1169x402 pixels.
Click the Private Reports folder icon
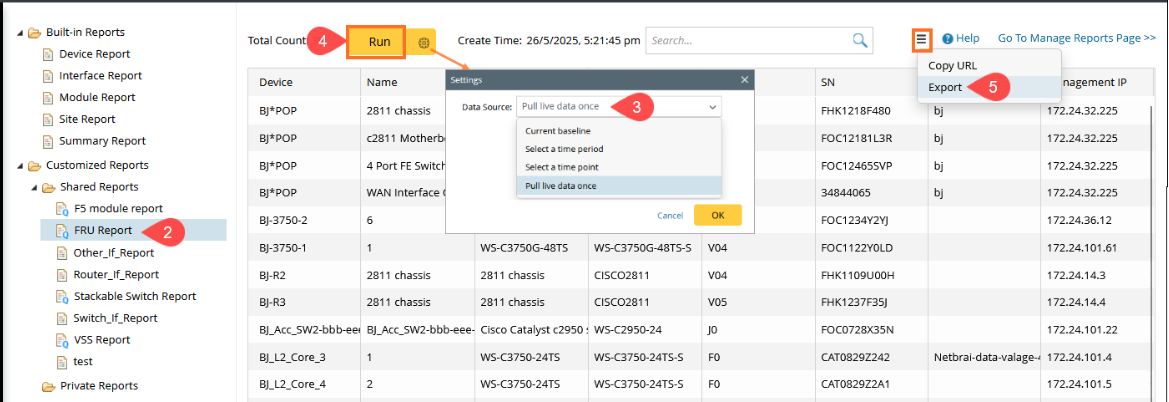[x=48, y=386]
